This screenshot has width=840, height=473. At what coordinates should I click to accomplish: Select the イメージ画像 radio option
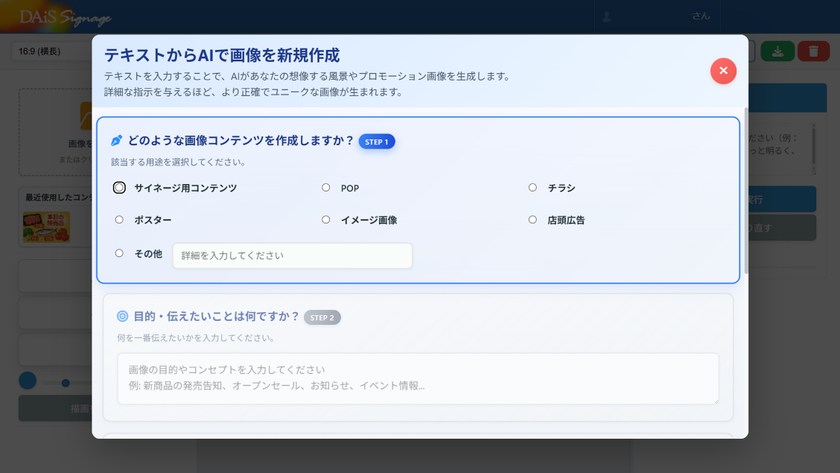coord(326,219)
